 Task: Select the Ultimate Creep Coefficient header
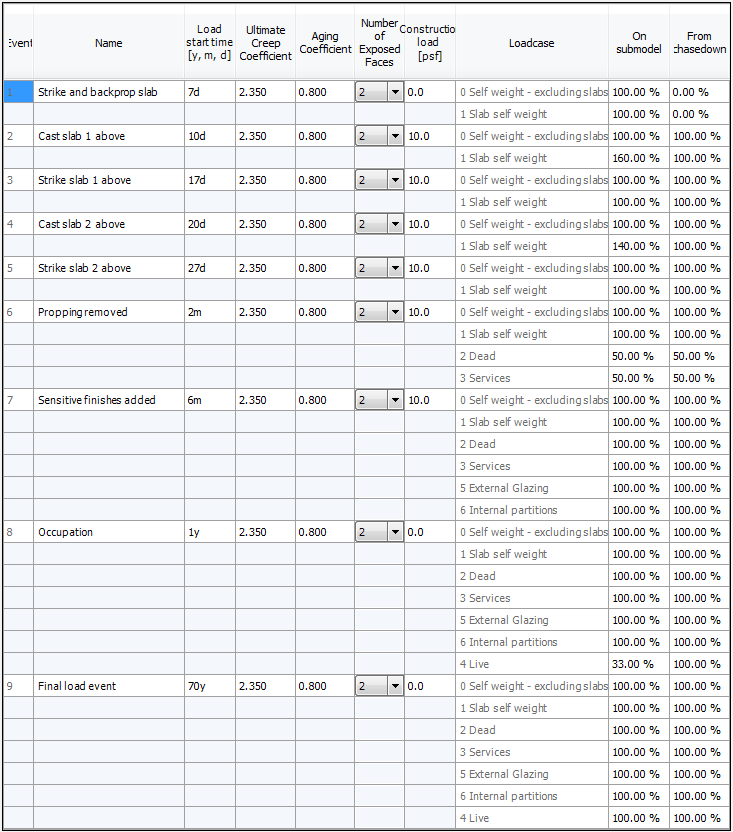(265, 43)
